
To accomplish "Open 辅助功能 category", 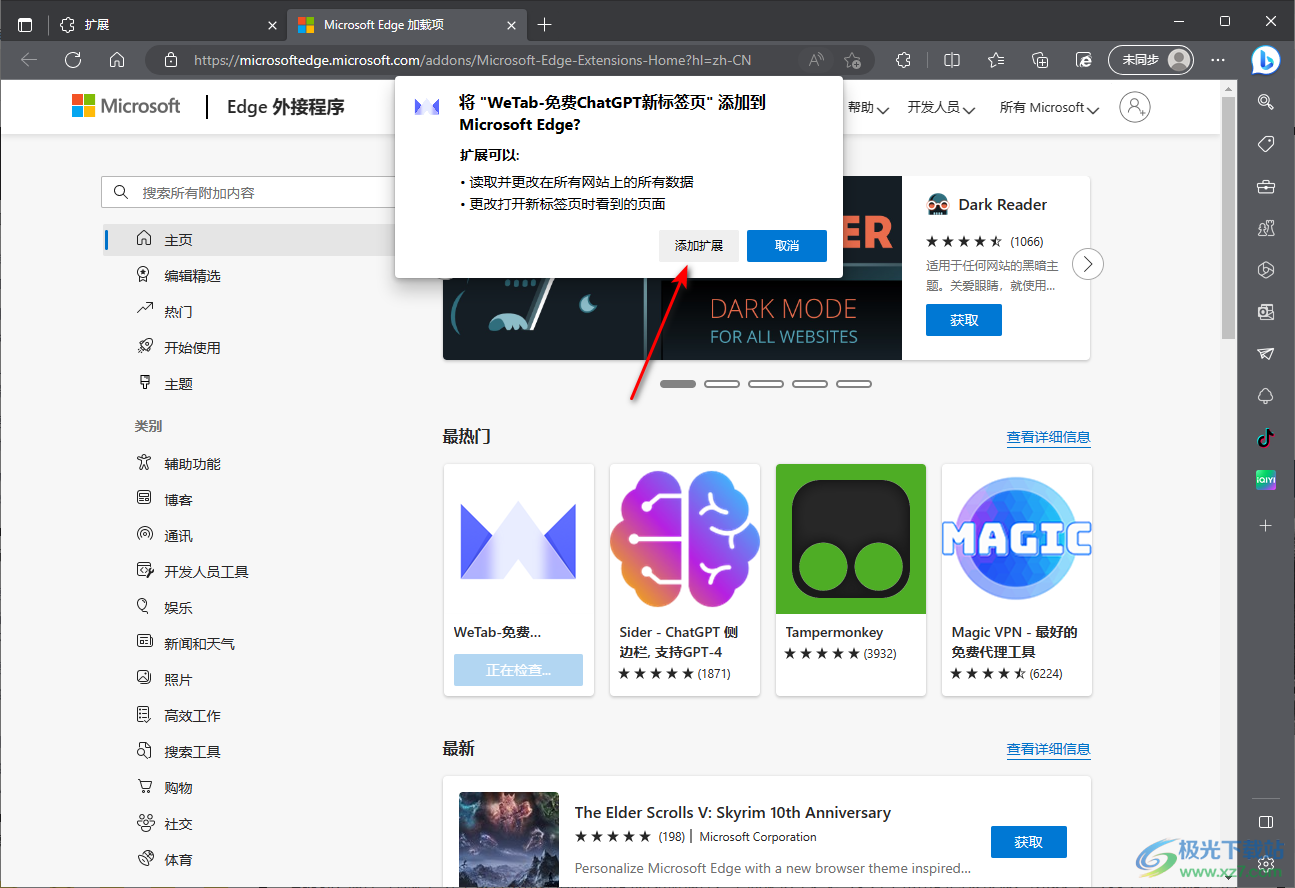I will tap(192, 464).
